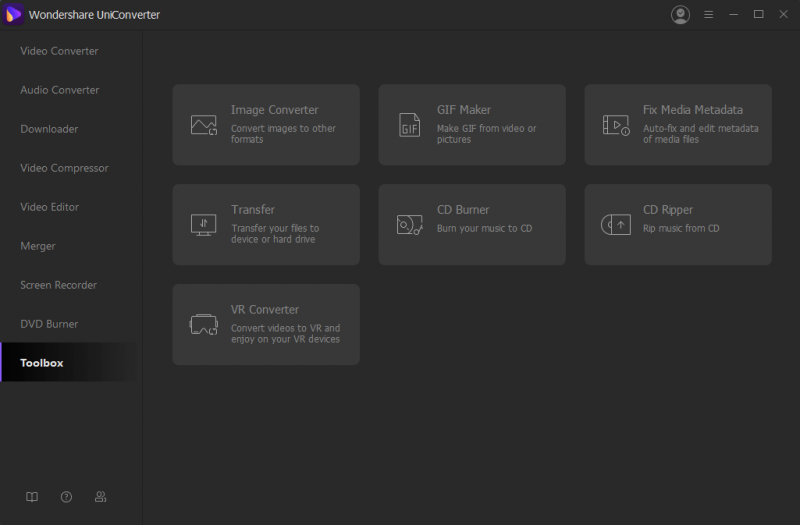Screen dimensions: 800x525
Task: Click "Auto-fix and edit metadata" description
Action: click(x=701, y=134)
